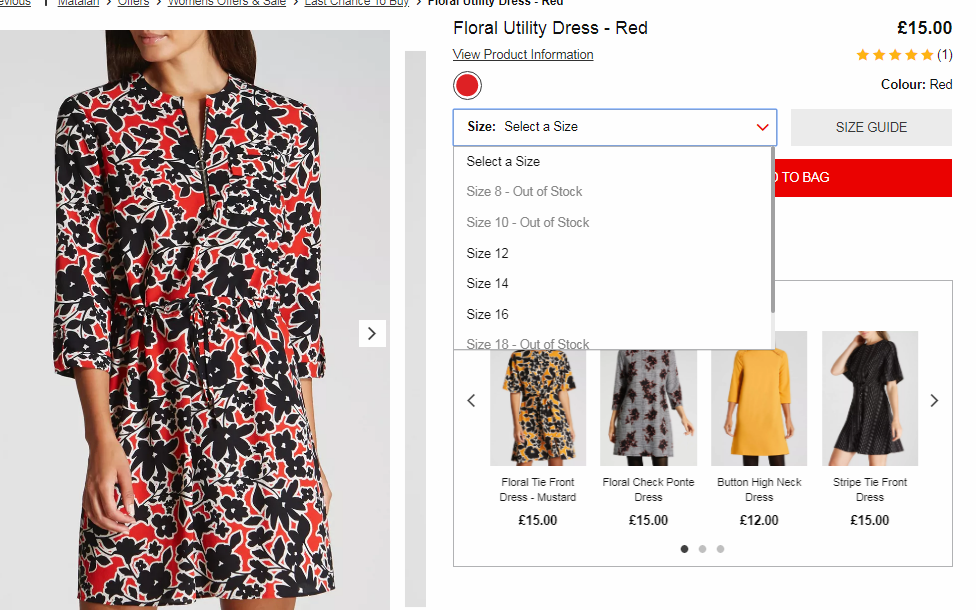Select the red colour swatch
The height and width of the screenshot is (610, 976).
467,85
